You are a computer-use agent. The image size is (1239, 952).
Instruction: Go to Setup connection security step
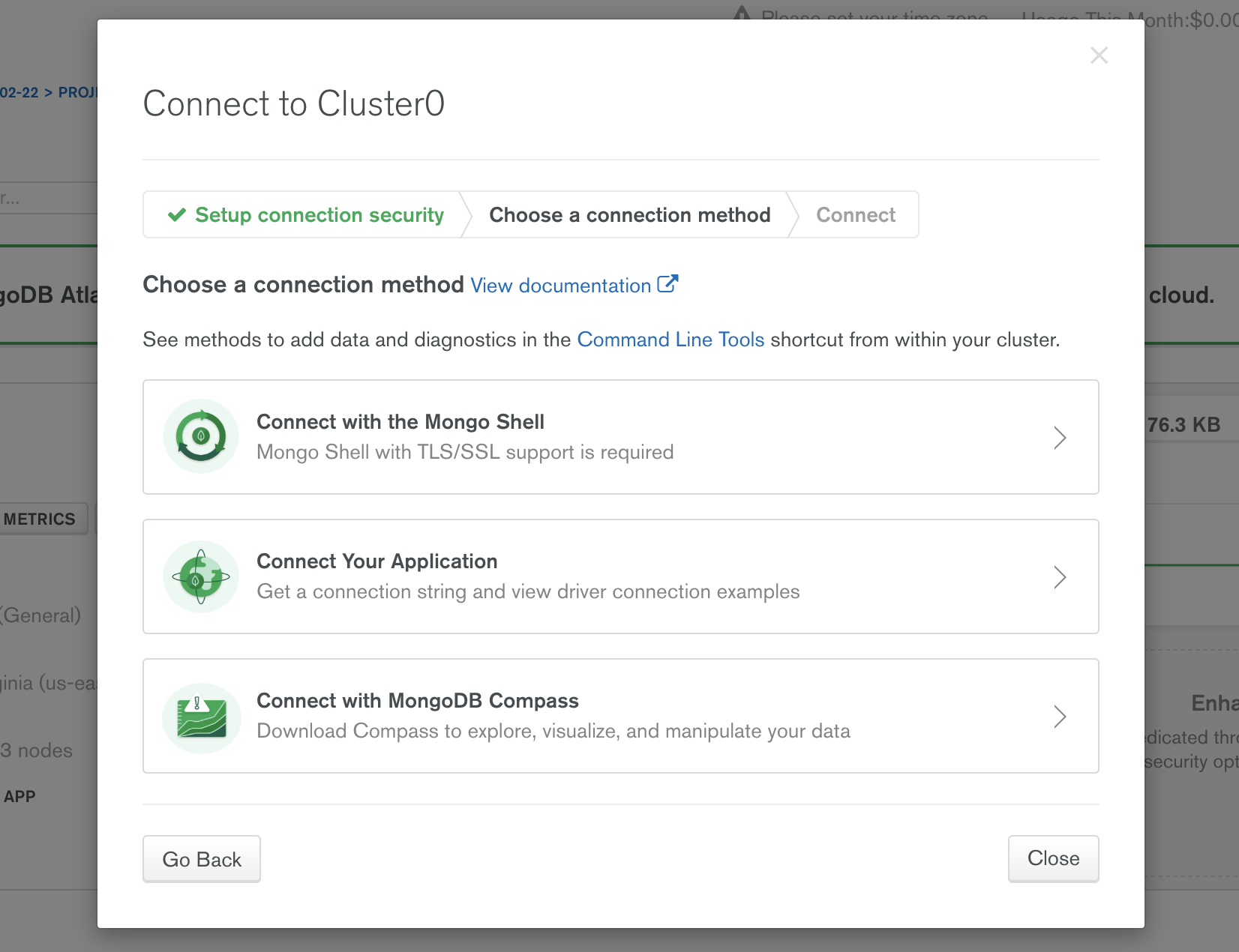pyautogui.click(x=319, y=215)
